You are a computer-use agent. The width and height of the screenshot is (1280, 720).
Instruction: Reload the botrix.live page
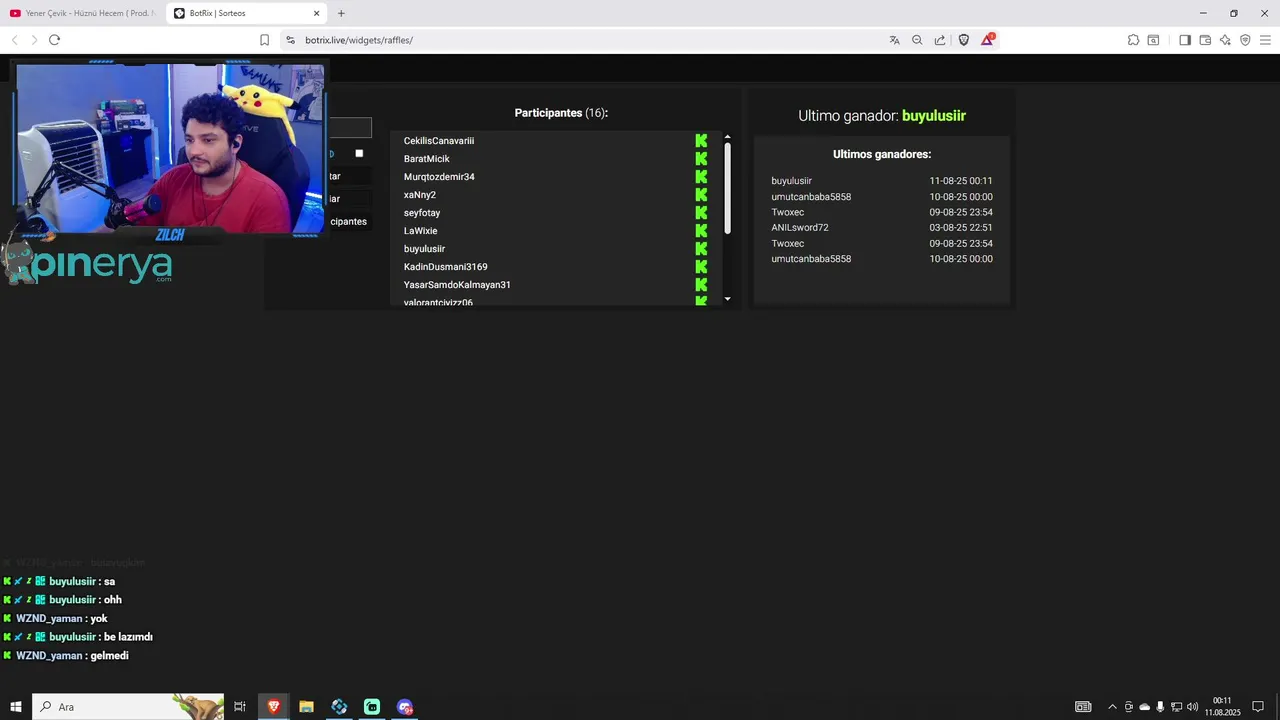click(54, 40)
